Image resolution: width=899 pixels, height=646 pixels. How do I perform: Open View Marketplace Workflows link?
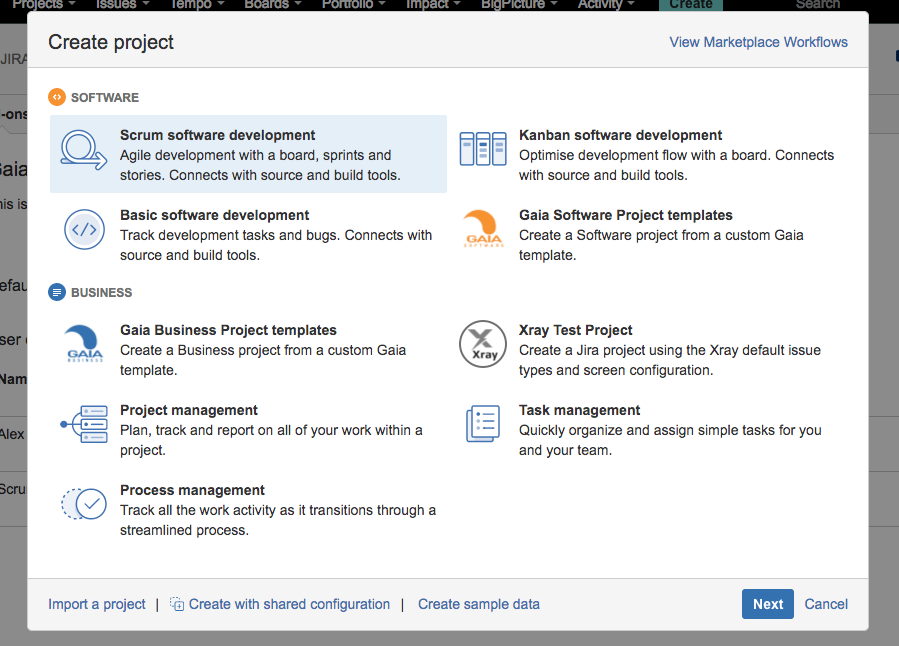(758, 42)
